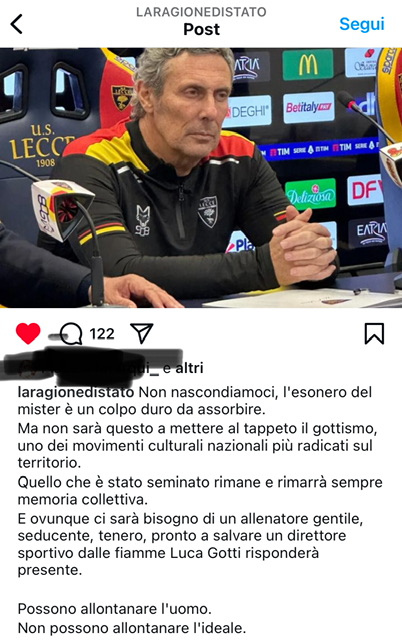Save post with bookmark icon
This screenshot has width=402, height=640.
click(x=374, y=334)
